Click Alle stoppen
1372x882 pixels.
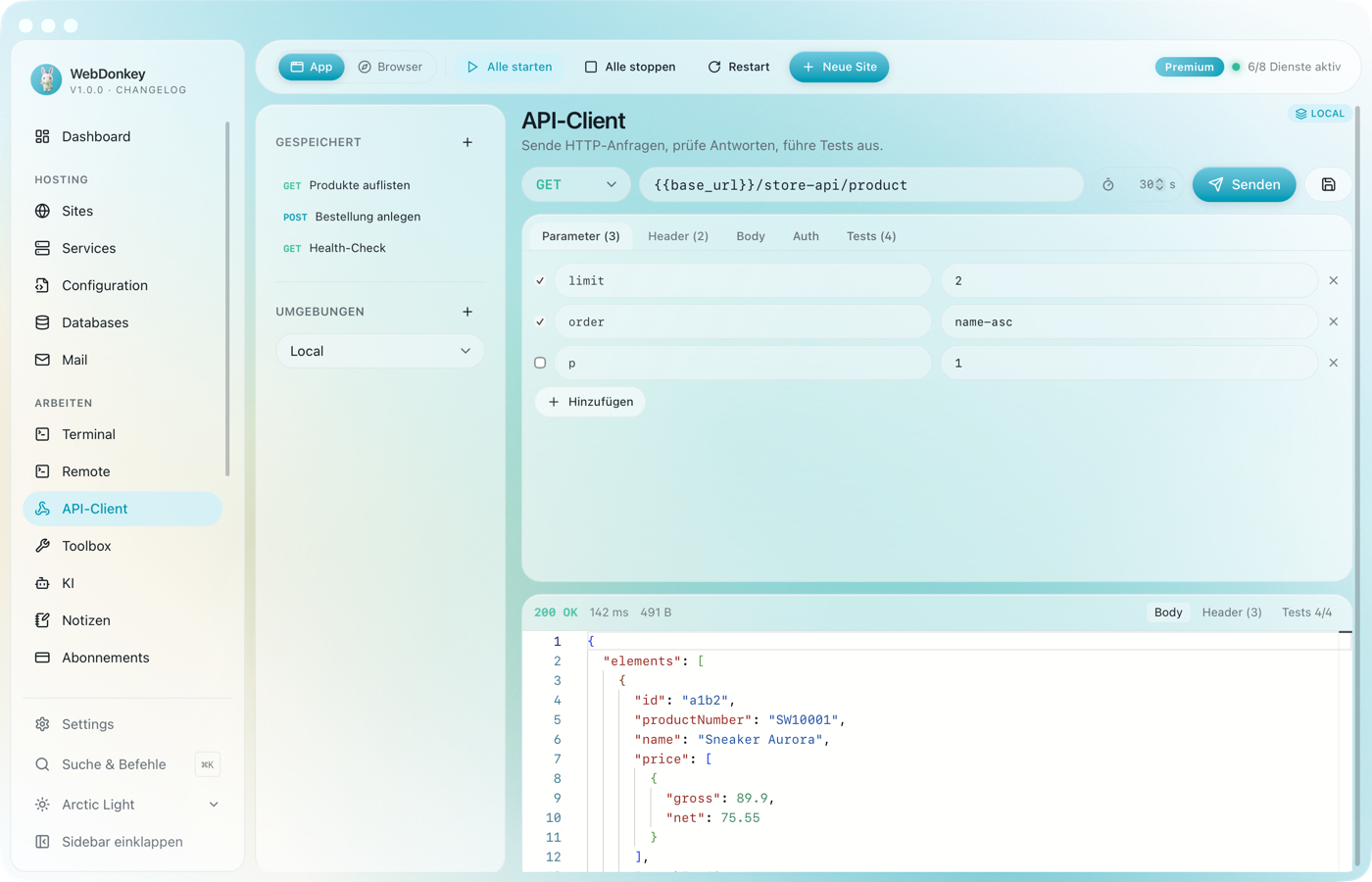tap(630, 67)
